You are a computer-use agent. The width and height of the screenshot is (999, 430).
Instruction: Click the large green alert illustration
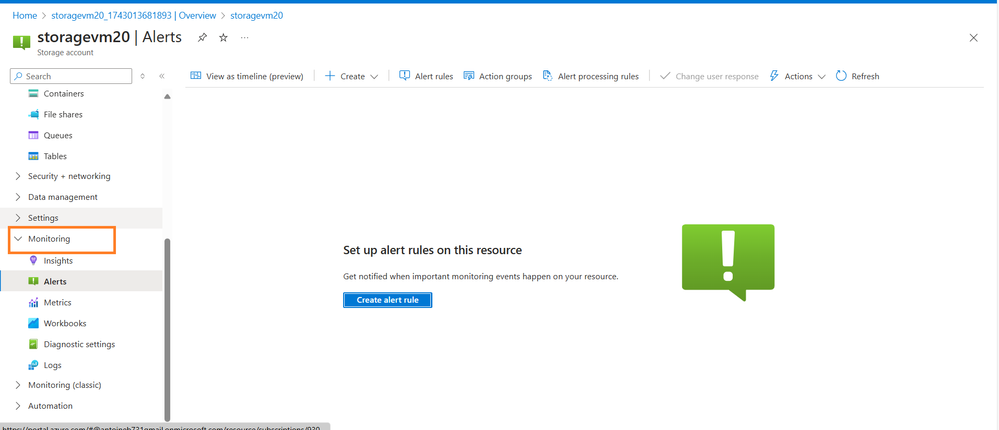click(x=728, y=262)
